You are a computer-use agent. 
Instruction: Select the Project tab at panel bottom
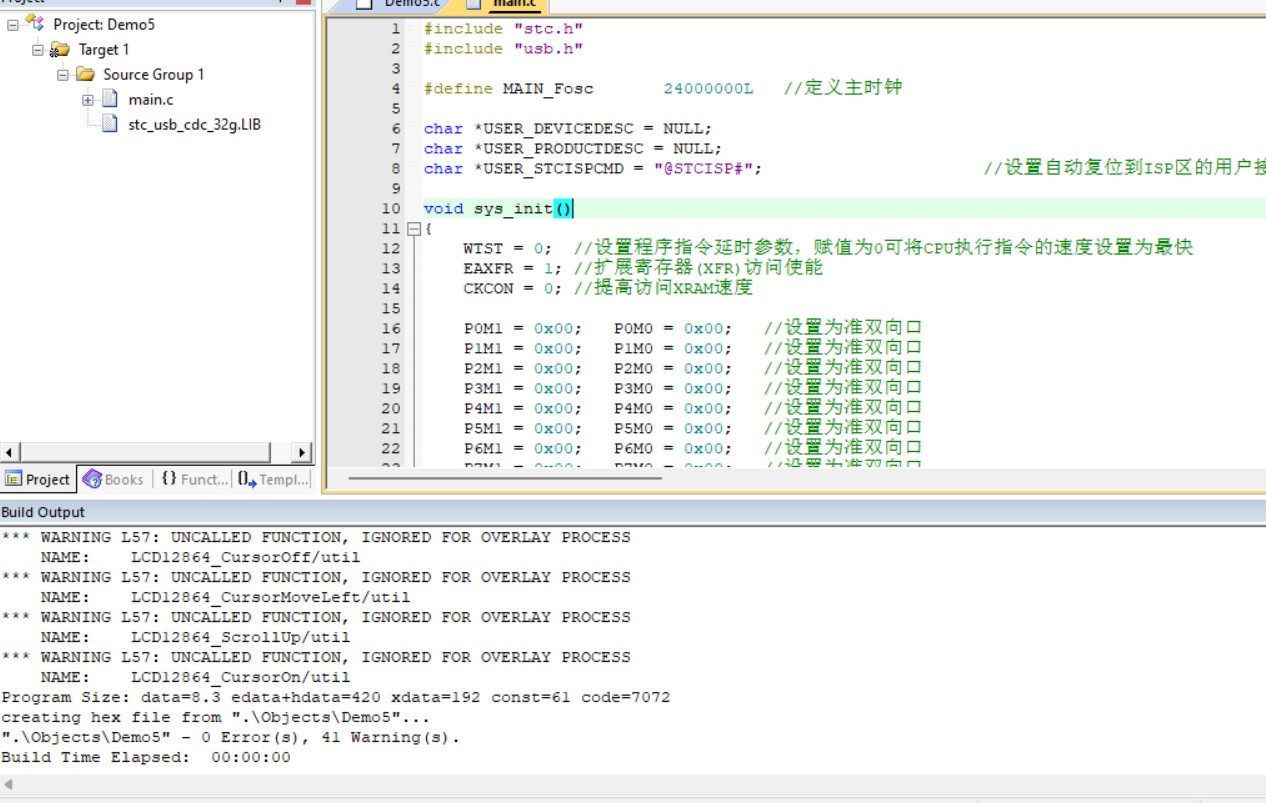[x=38, y=480]
